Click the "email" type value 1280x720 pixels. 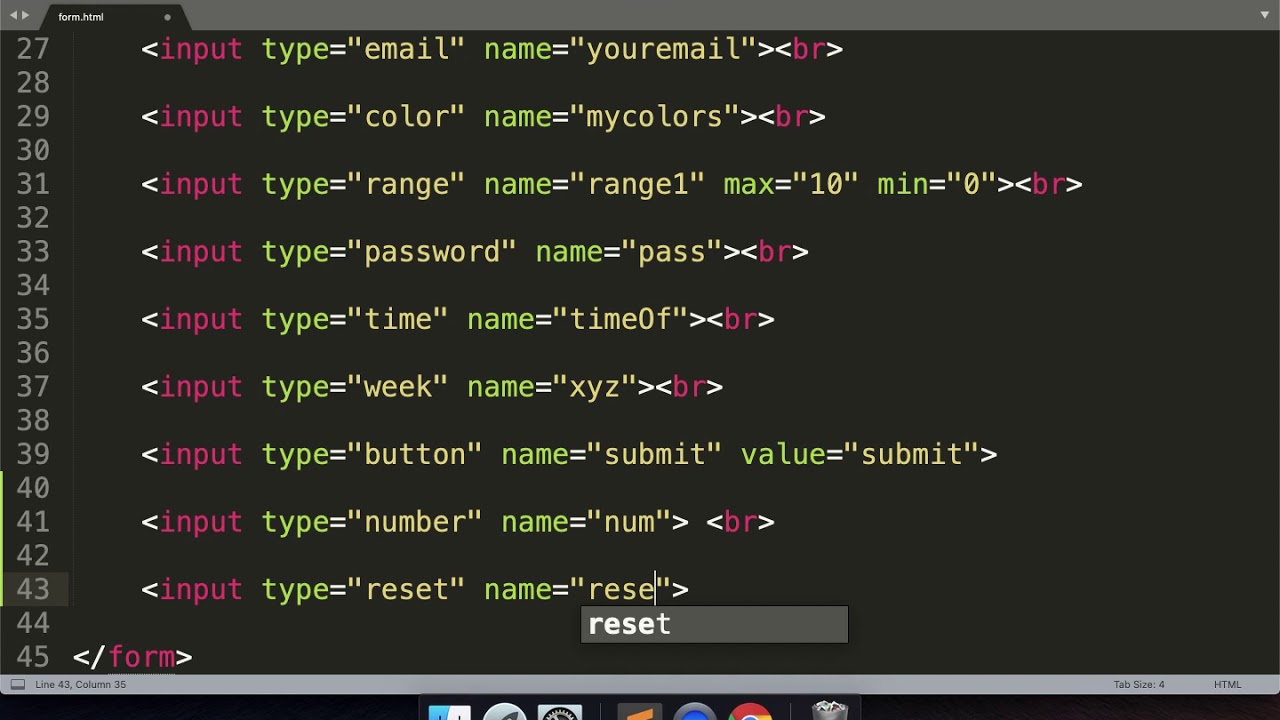tap(406, 49)
